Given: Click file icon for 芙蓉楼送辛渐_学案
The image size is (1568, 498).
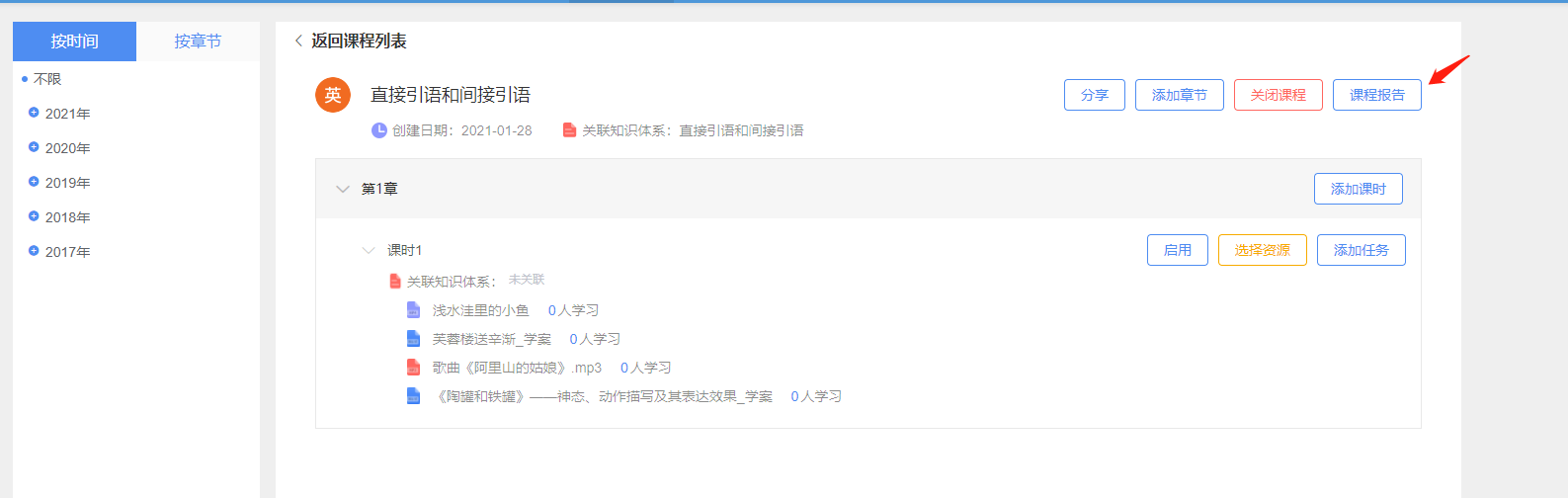Looking at the screenshot, I should pos(414,339).
